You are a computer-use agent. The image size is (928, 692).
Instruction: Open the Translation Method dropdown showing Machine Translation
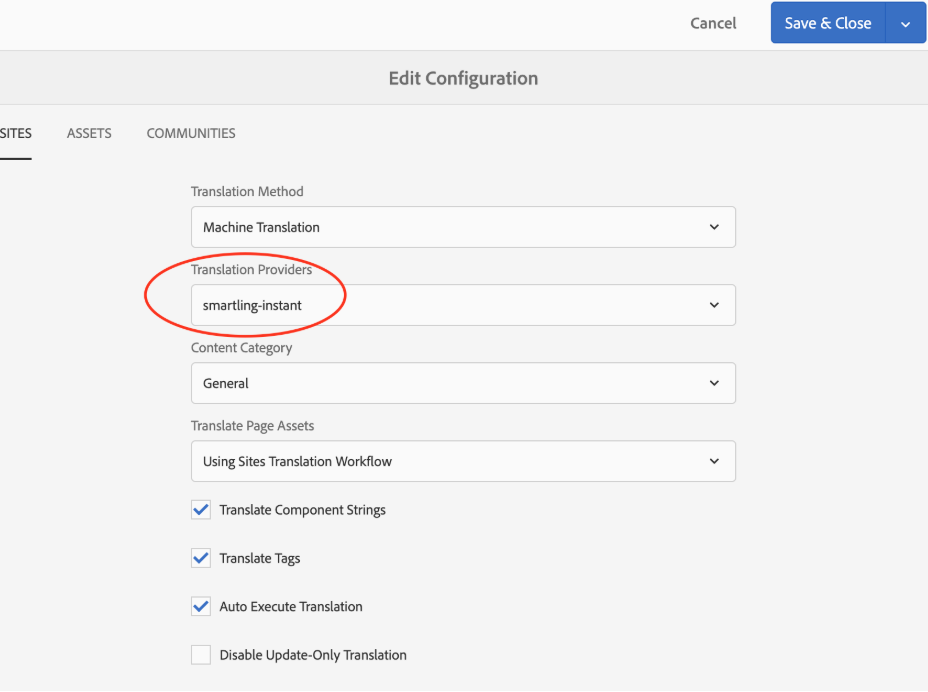pyautogui.click(x=463, y=227)
